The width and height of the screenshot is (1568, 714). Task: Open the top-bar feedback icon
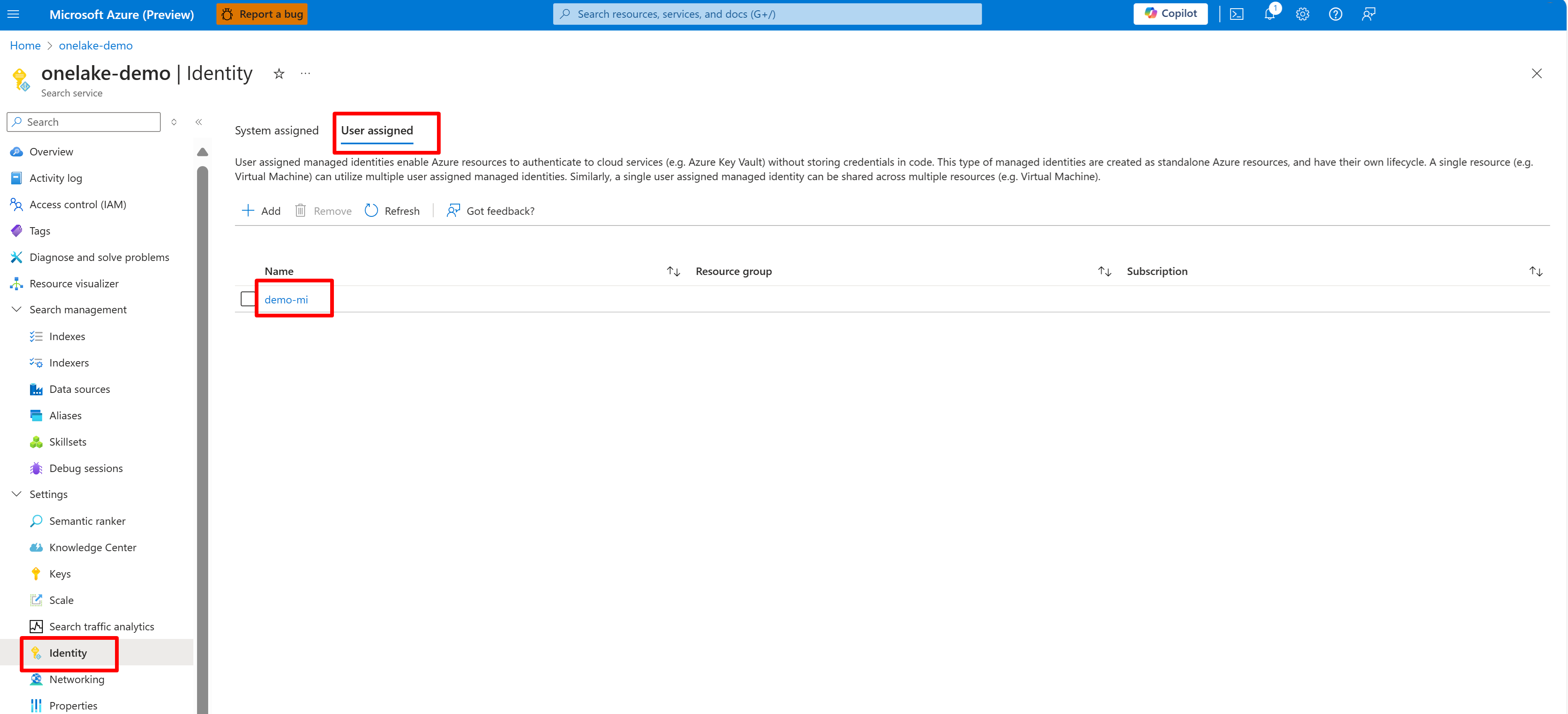pyautogui.click(x=1368, y=14)
